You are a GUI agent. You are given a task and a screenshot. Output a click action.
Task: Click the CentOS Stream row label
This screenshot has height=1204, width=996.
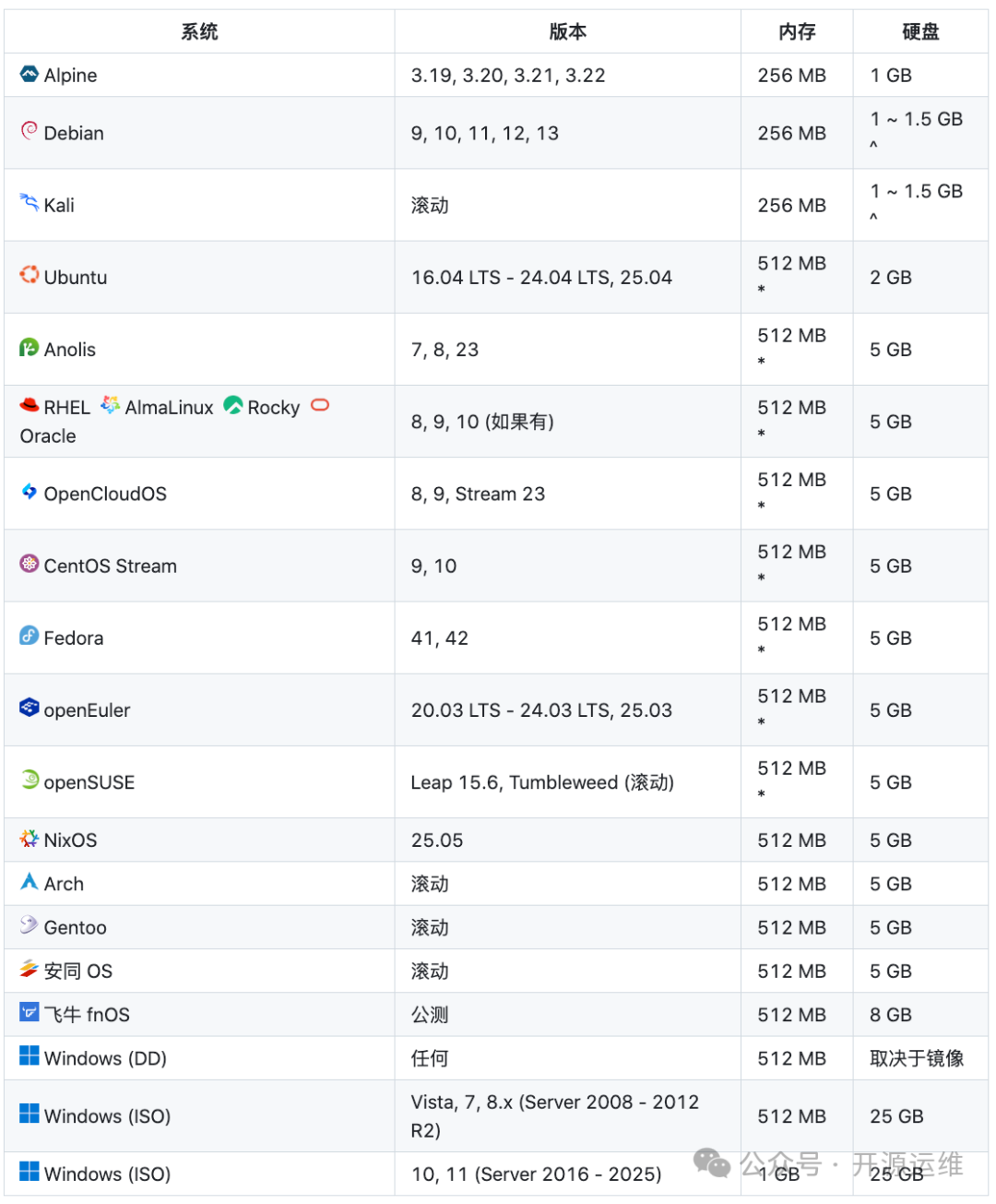pos(111,566)
